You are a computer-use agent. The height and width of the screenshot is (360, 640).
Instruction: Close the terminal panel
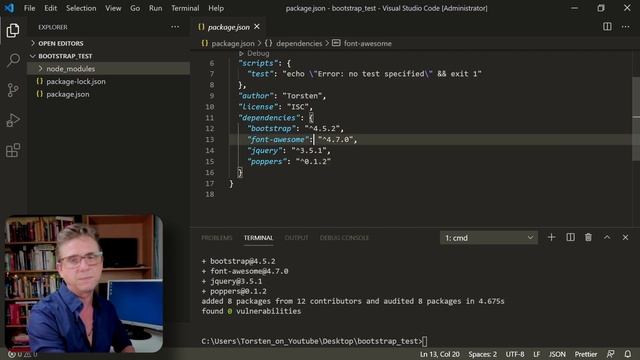625,237
